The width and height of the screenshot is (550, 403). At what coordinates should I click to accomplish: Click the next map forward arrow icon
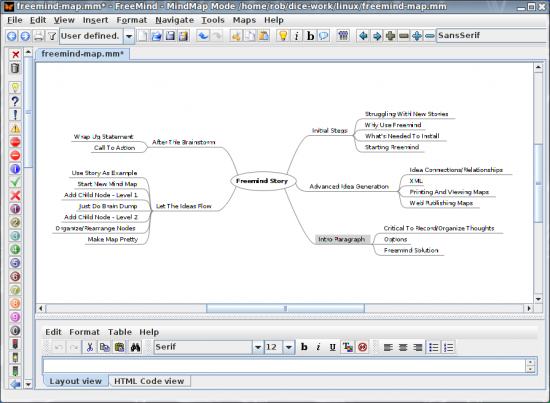click(25, 36)
